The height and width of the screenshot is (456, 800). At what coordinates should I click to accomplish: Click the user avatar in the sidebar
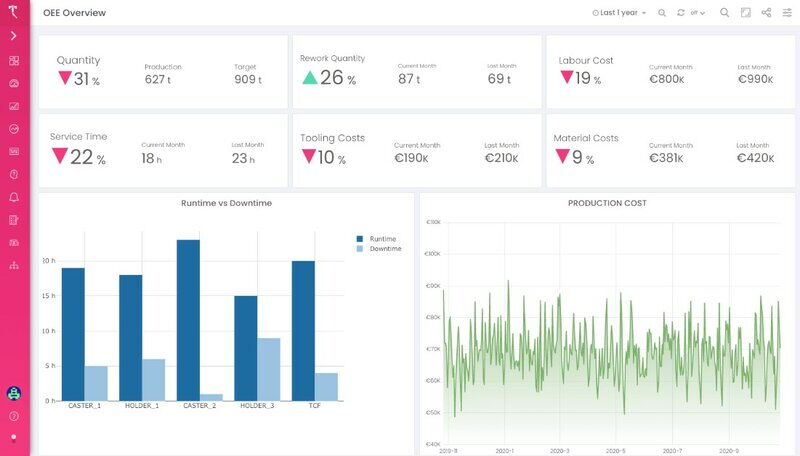tap(14, 393)
